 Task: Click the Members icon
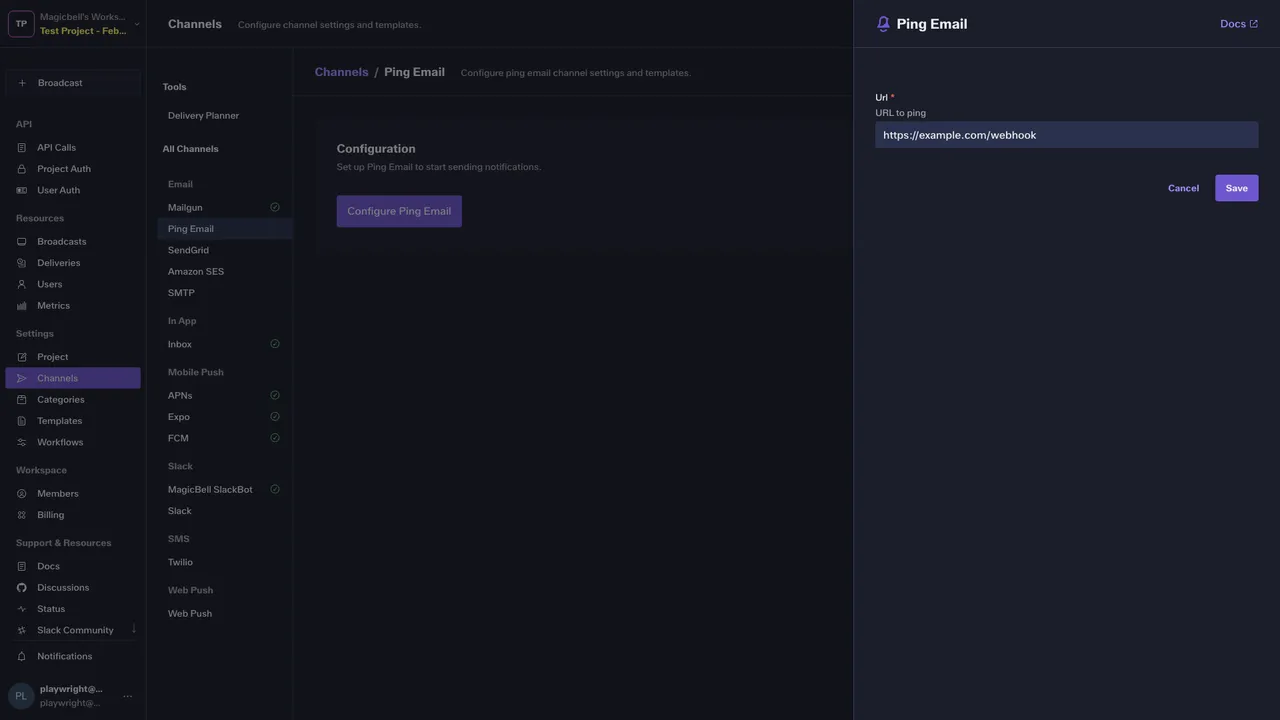[22, 494]
